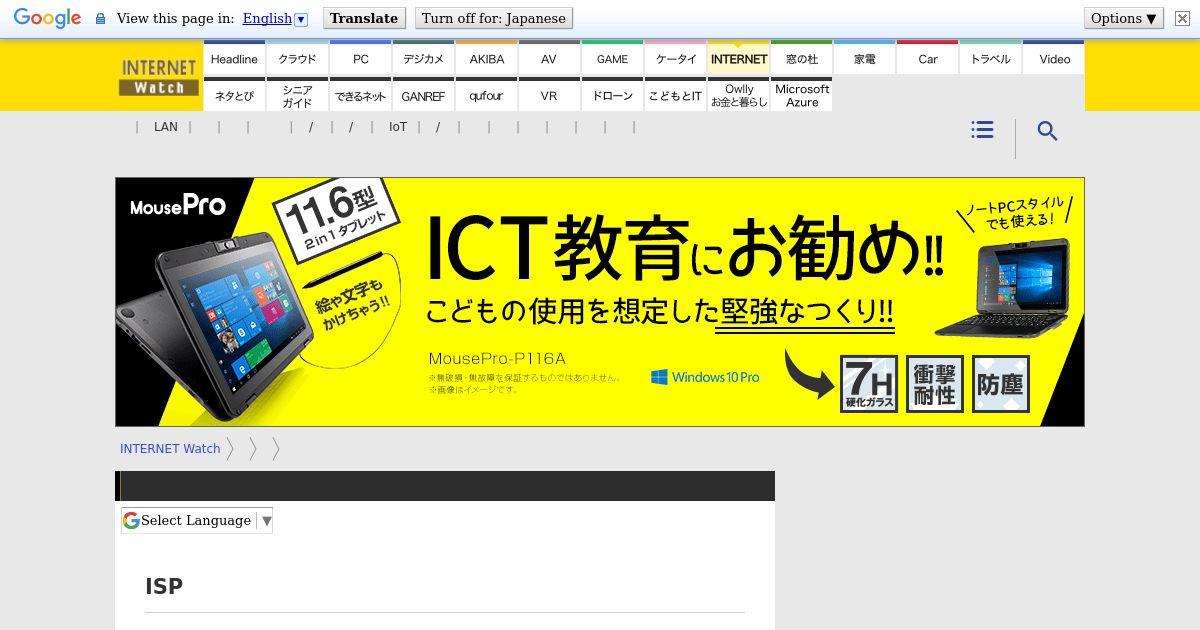Open the AKIBA tab

pos(486,58)
